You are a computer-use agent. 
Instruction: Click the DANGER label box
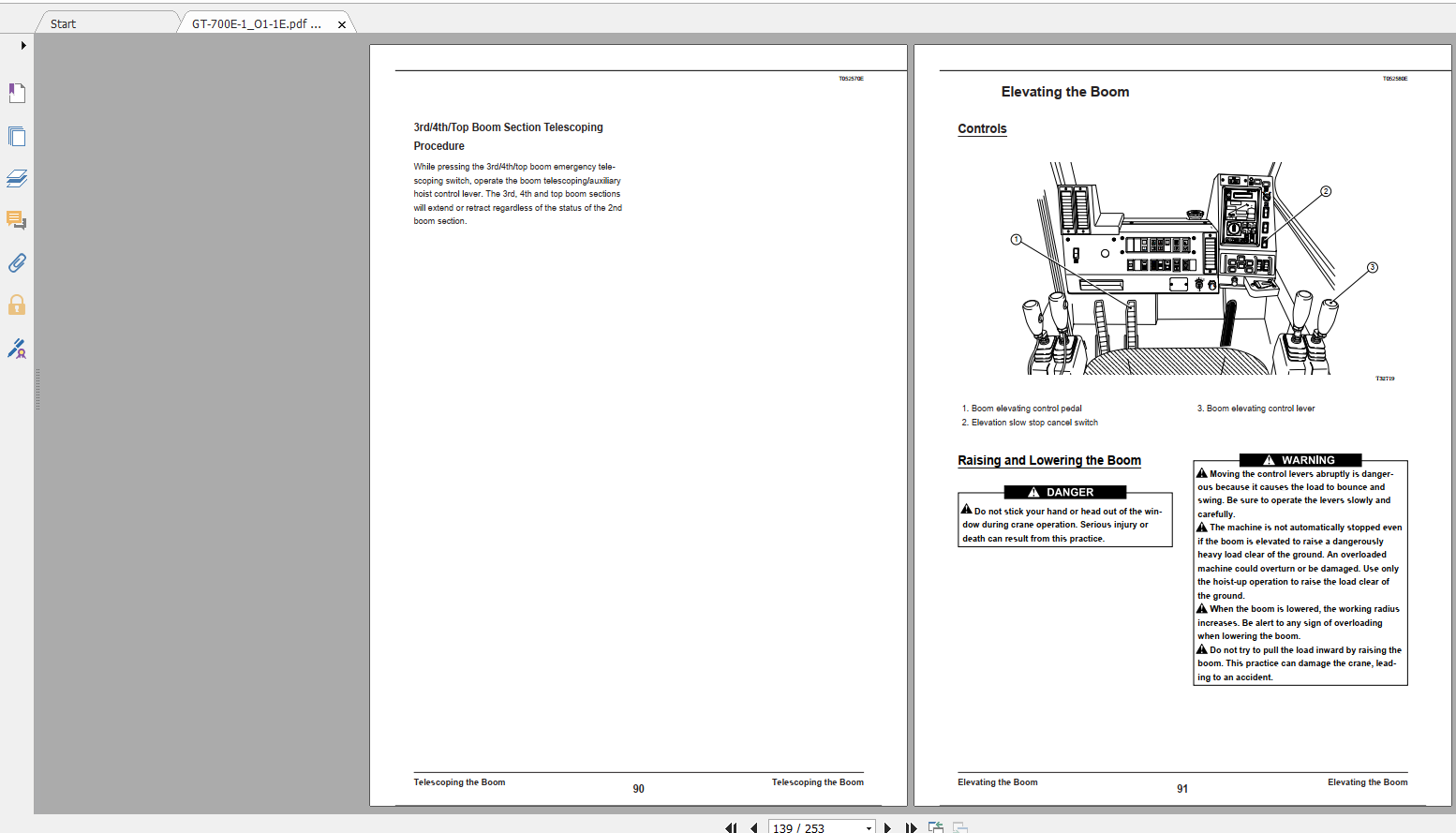pos(1064,492)
